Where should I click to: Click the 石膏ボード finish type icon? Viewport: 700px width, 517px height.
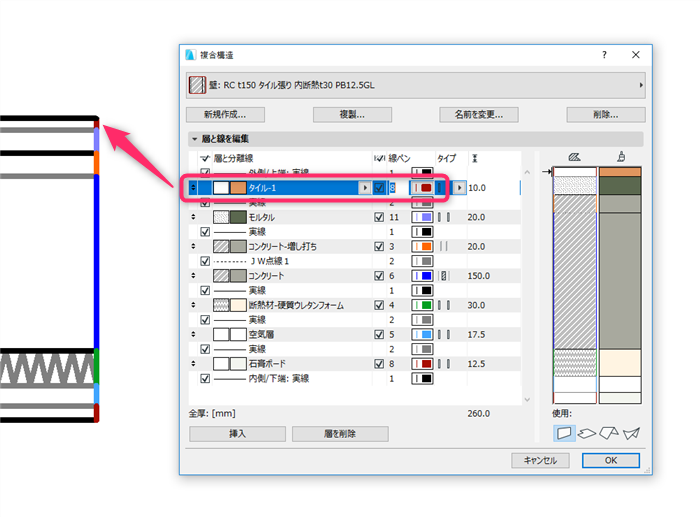(x=444, y=364)
